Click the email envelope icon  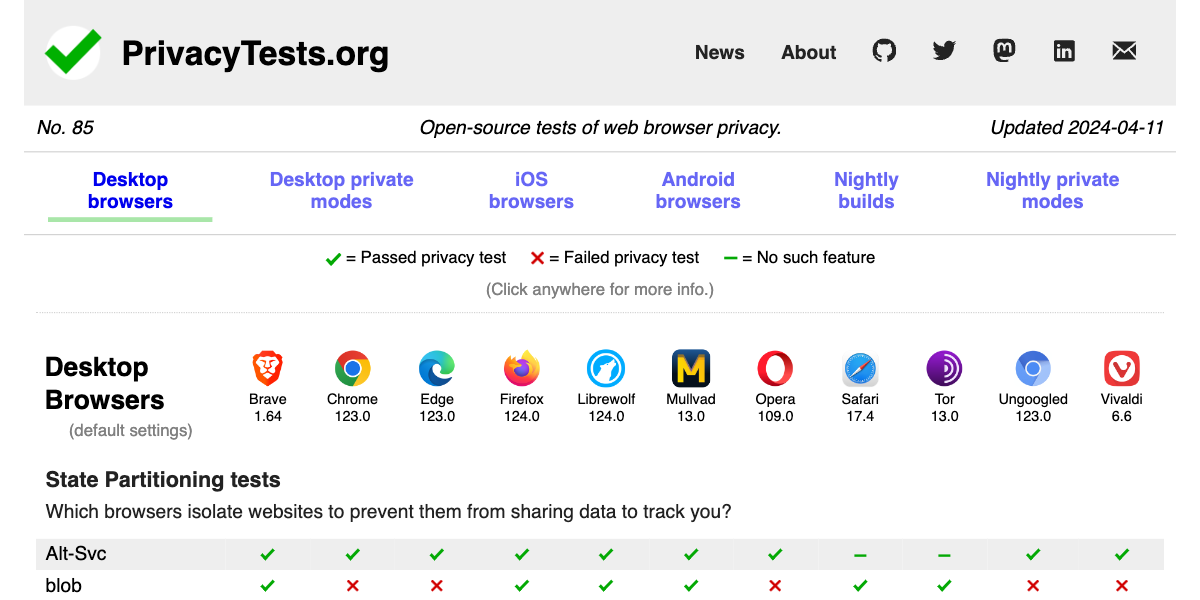click(x=1124, y=51)
